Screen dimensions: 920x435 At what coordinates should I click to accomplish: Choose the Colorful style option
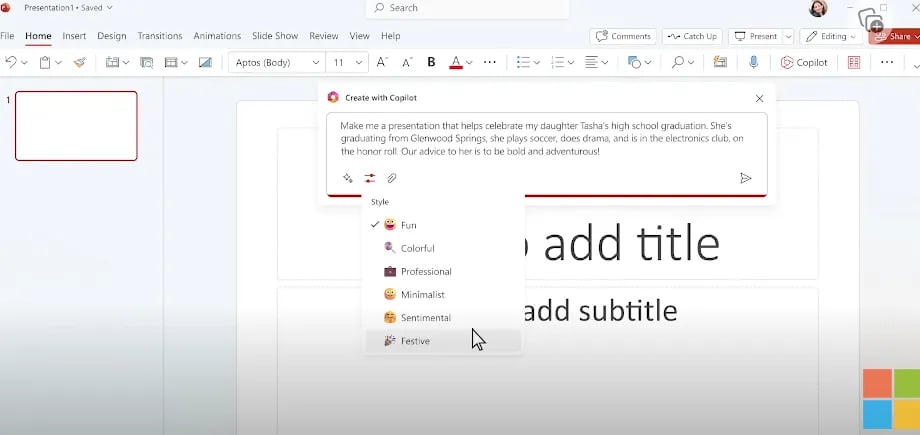pos(444,248)
